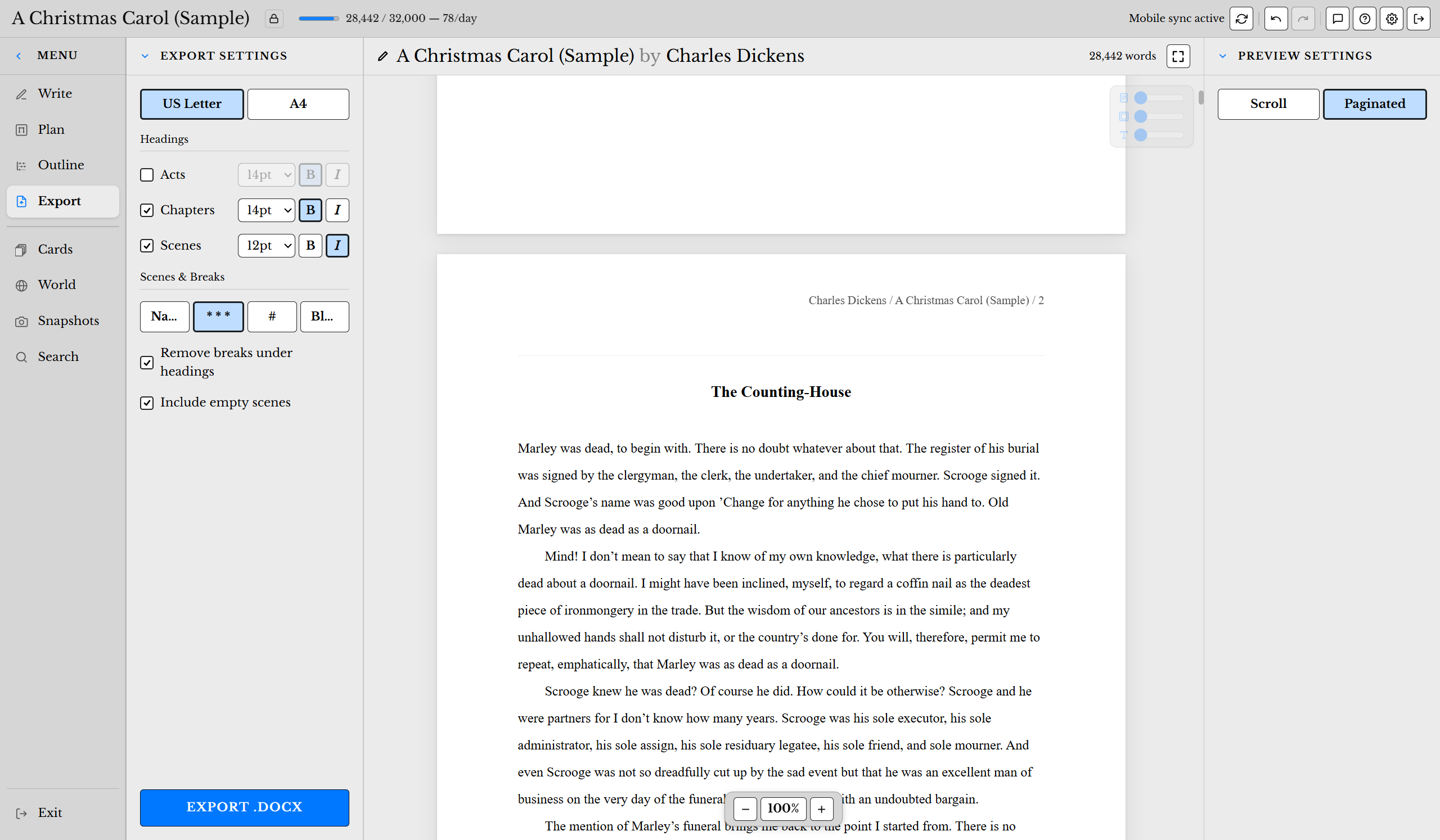Click the Outline list icon in sidebar

pyautogui.click(x=21, y=166)
